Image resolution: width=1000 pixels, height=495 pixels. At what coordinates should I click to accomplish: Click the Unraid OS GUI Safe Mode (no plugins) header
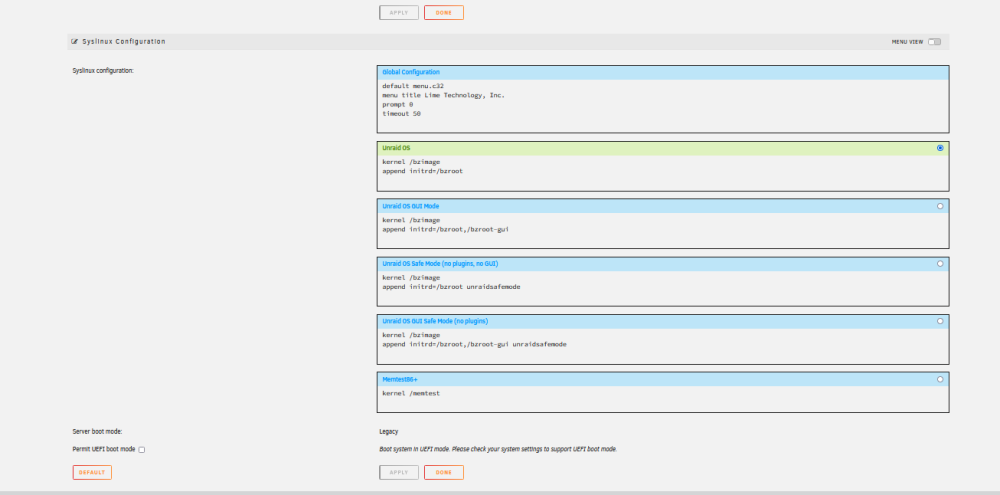663,321
